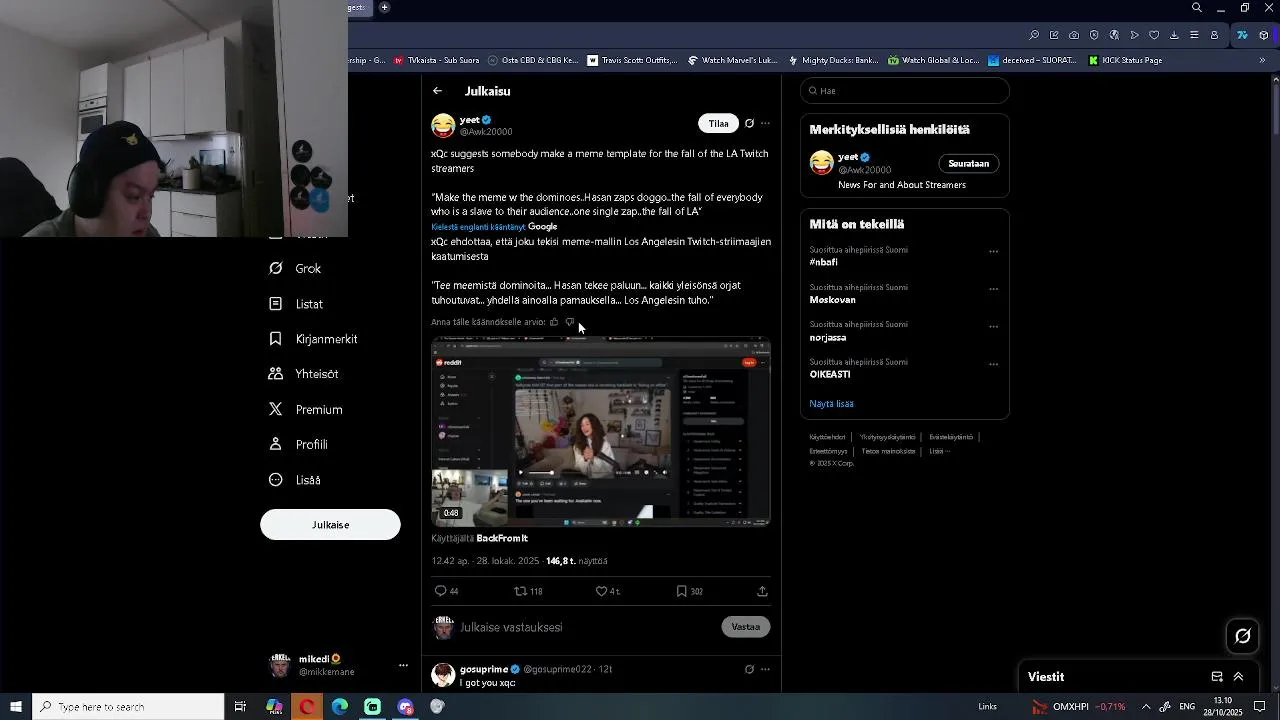Open the mikedi account menu dots

coord(403,665)
